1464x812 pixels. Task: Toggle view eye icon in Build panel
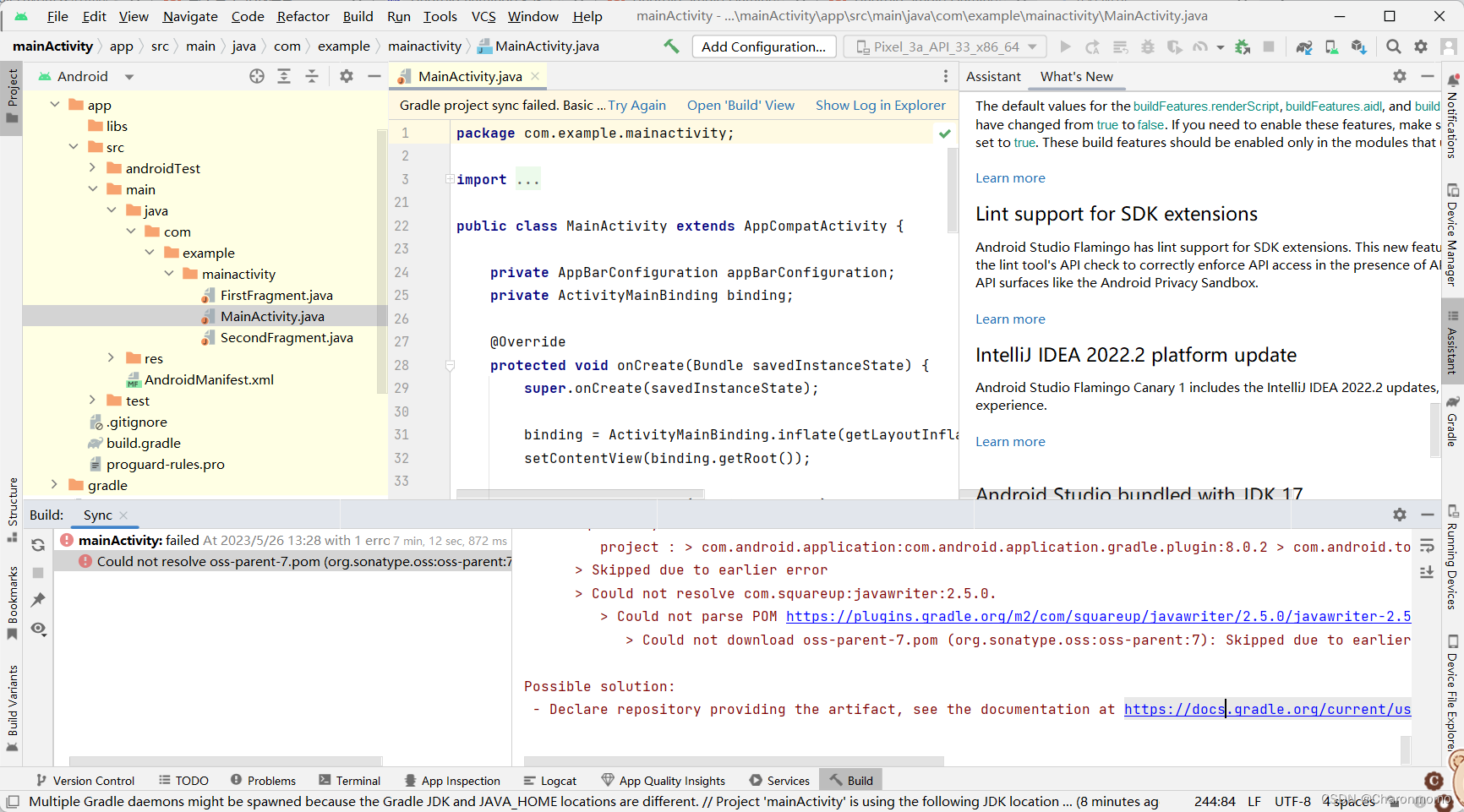coord(38,628)
